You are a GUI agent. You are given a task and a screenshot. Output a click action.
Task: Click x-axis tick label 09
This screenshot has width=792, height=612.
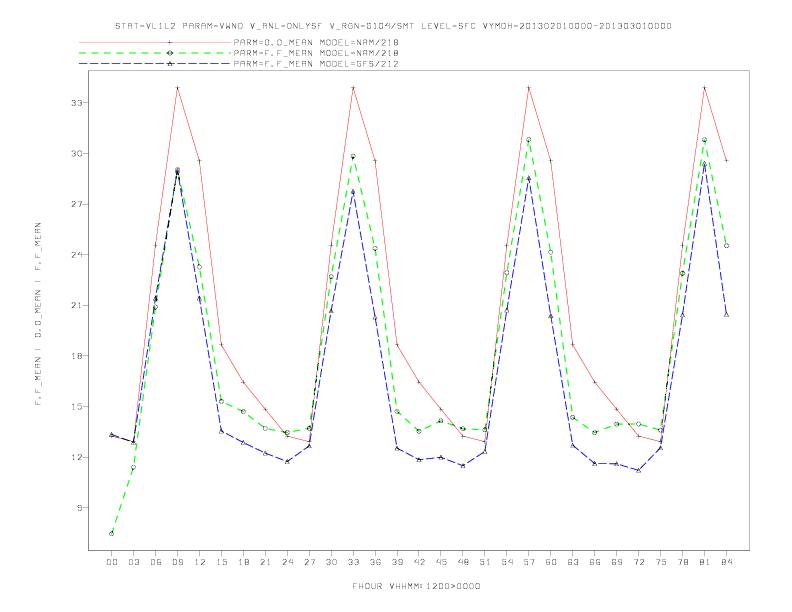point(177,562)
